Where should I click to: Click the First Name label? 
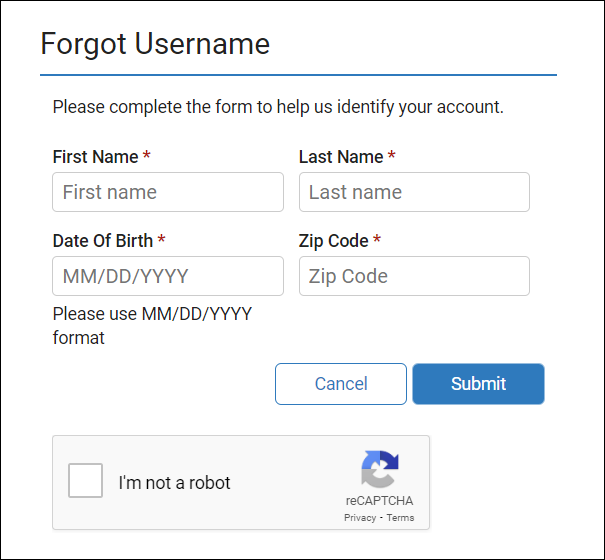point(95,157)
